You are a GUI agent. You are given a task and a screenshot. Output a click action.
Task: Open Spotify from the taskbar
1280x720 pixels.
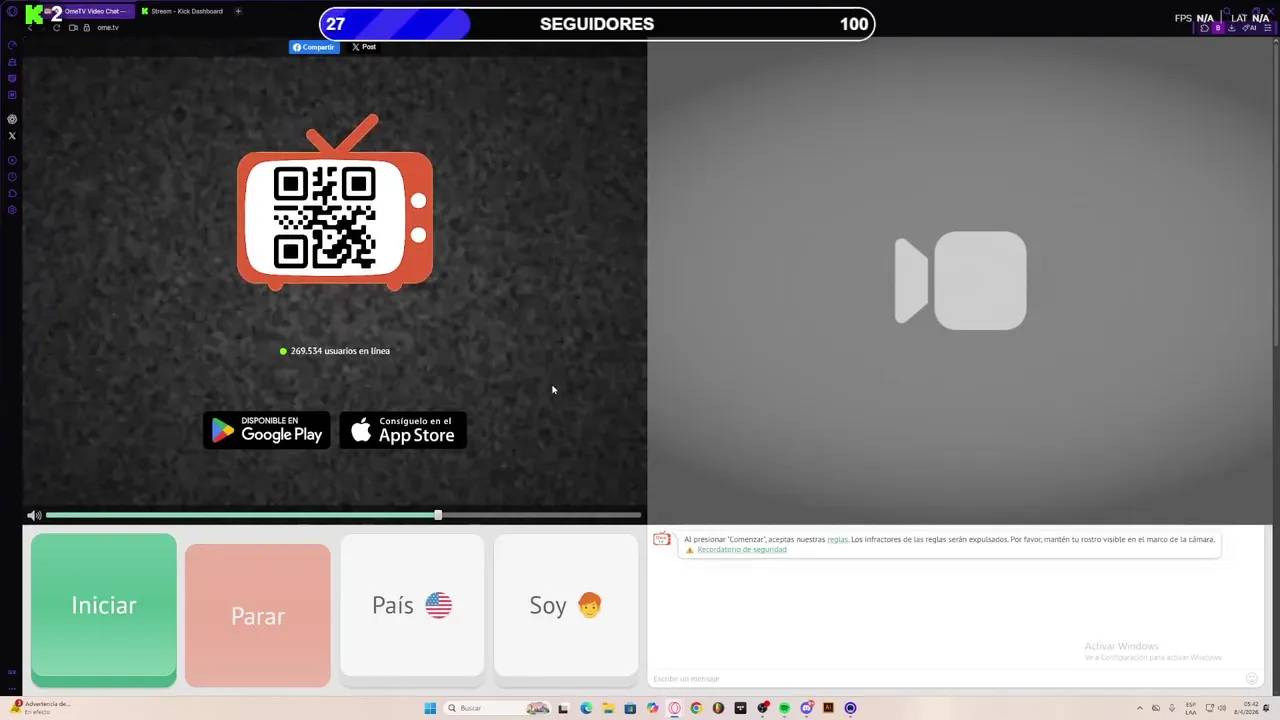tap(784, 708)
